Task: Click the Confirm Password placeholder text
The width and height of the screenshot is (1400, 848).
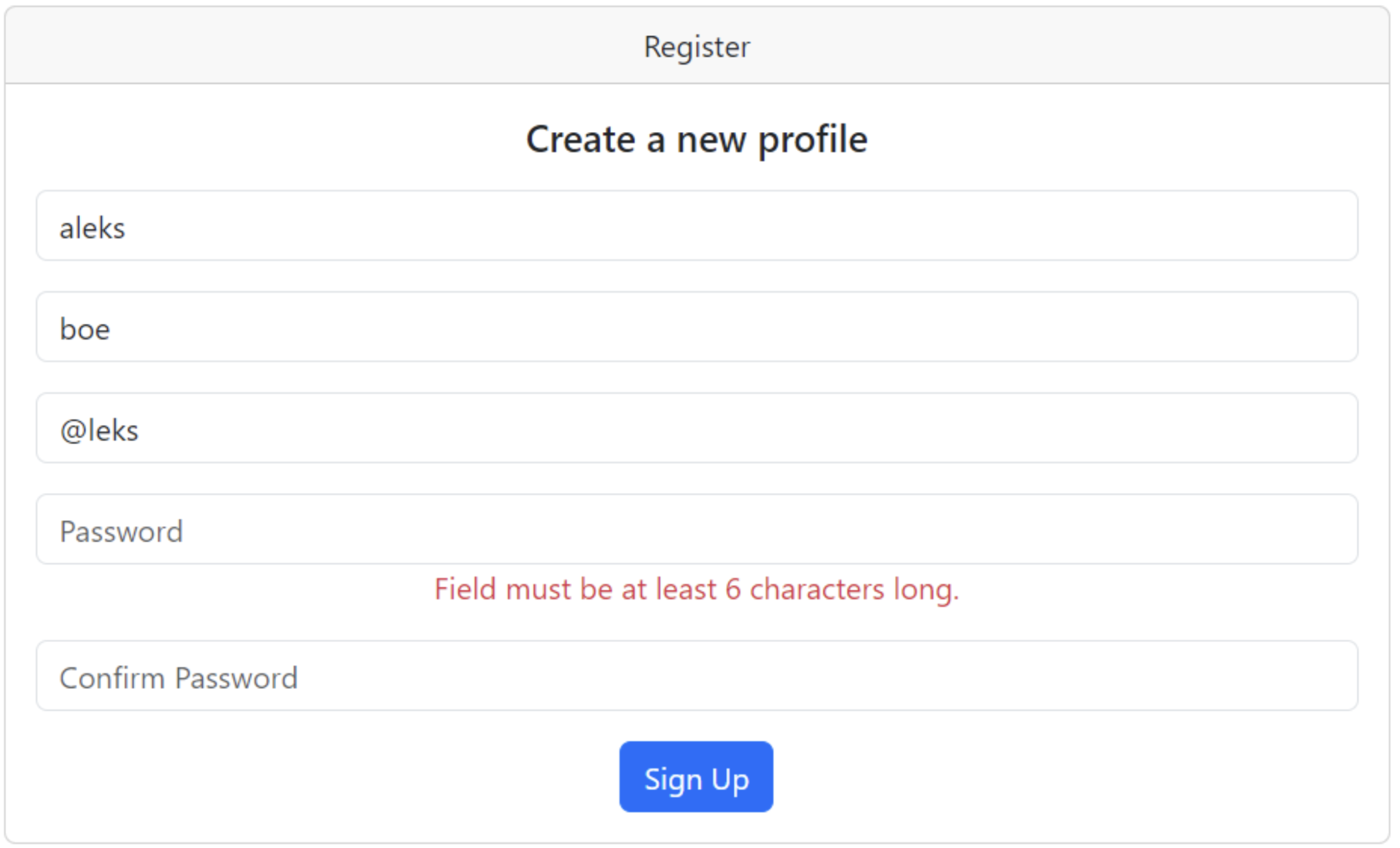Action: tap(179, 678)
